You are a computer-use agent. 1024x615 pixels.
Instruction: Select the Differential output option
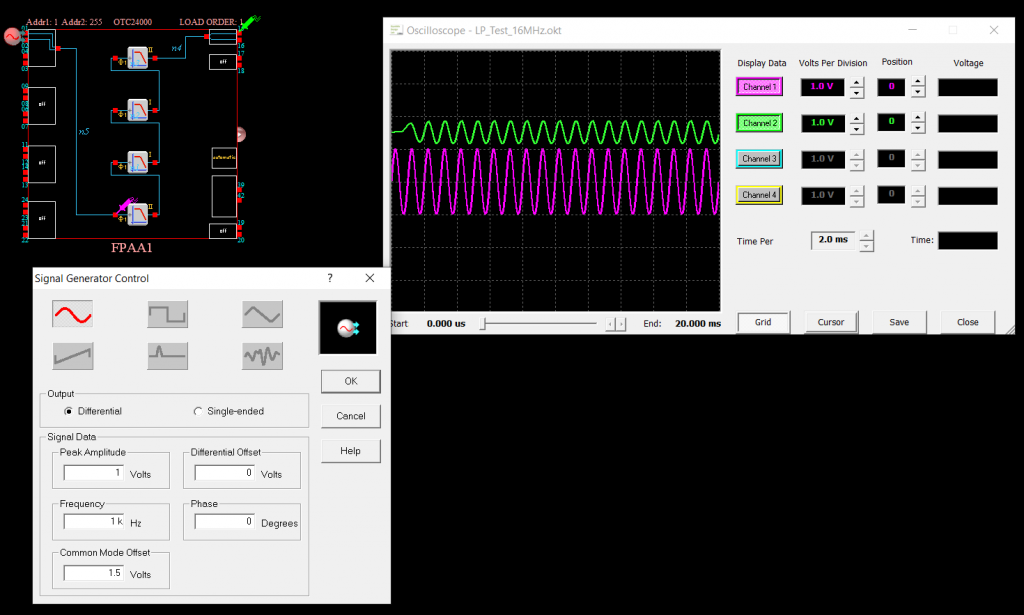(x=68, y=411)
